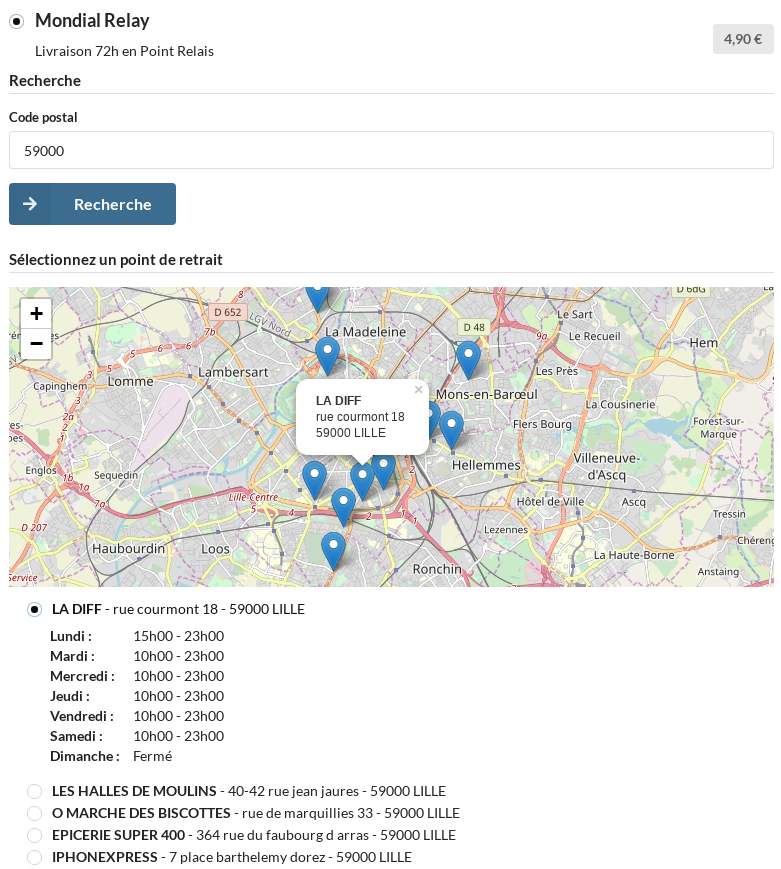The image size is (781, 869).
Task: Select the LA DIFF pickup point
Action: coord(34,610)
